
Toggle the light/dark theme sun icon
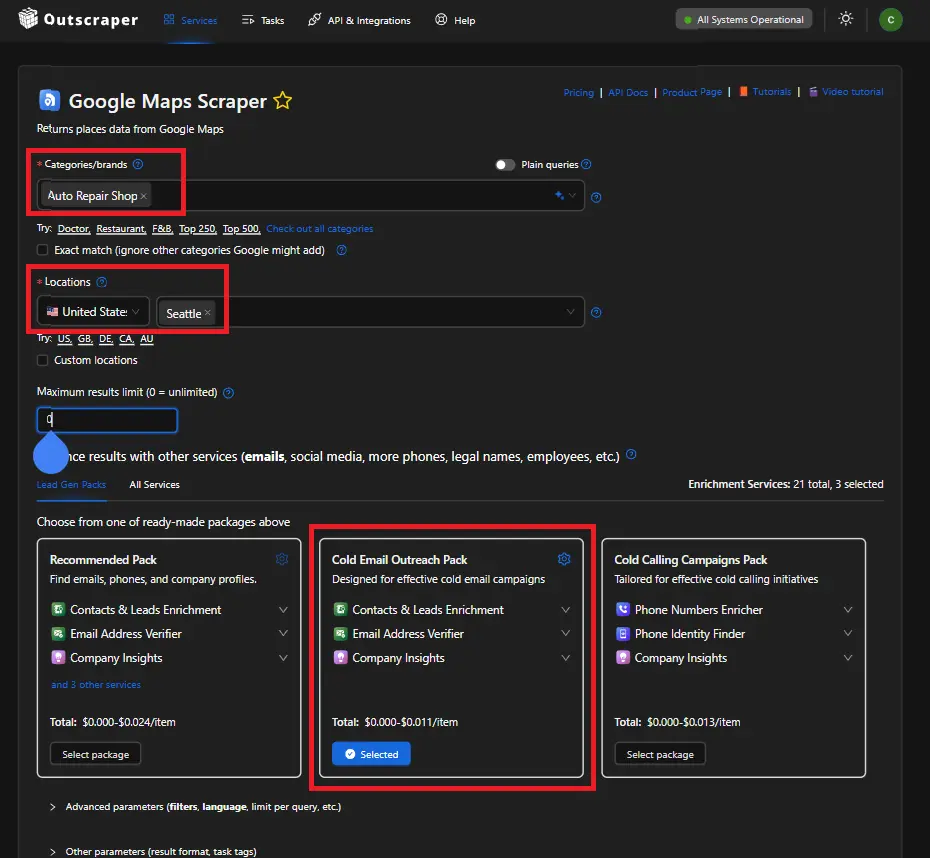(x=846, y=19)
